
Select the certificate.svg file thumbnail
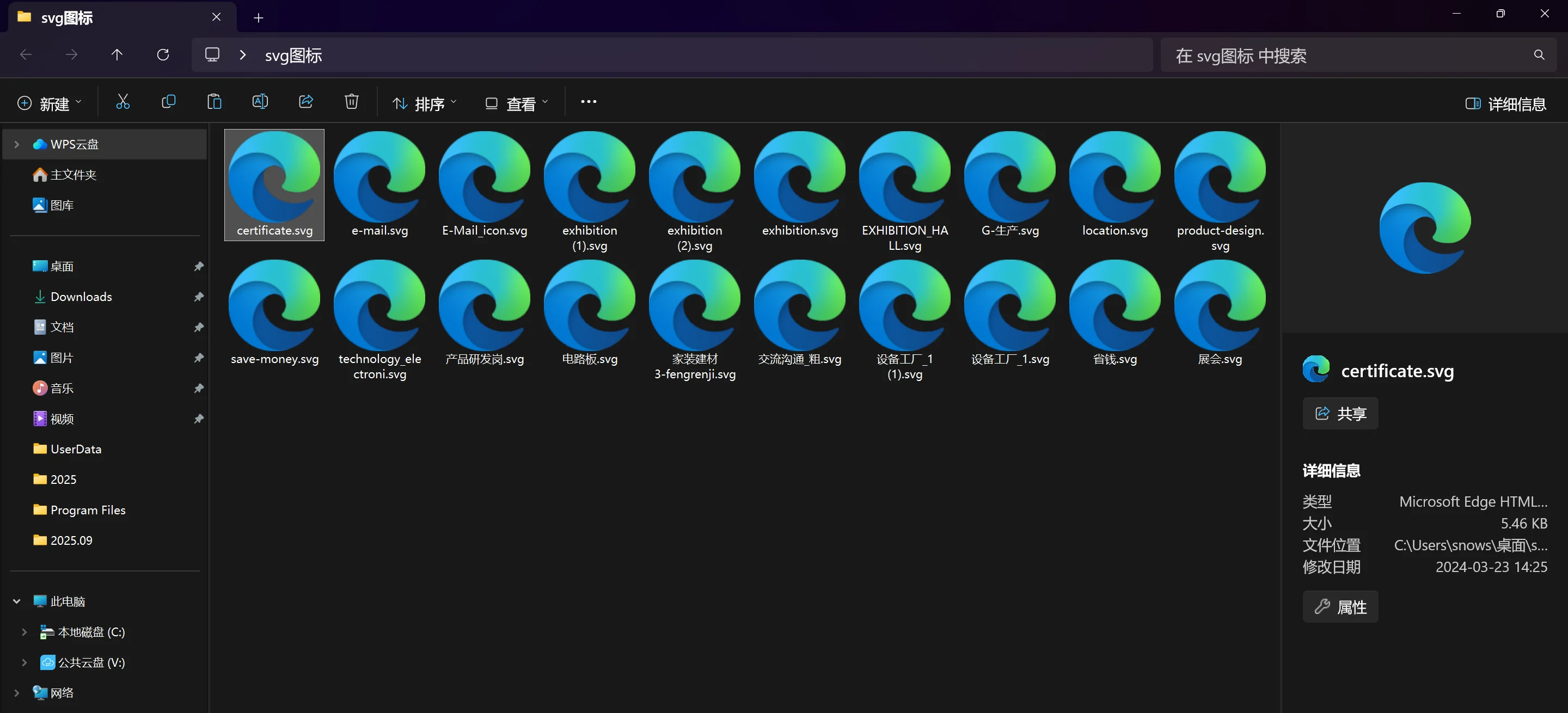274,185
